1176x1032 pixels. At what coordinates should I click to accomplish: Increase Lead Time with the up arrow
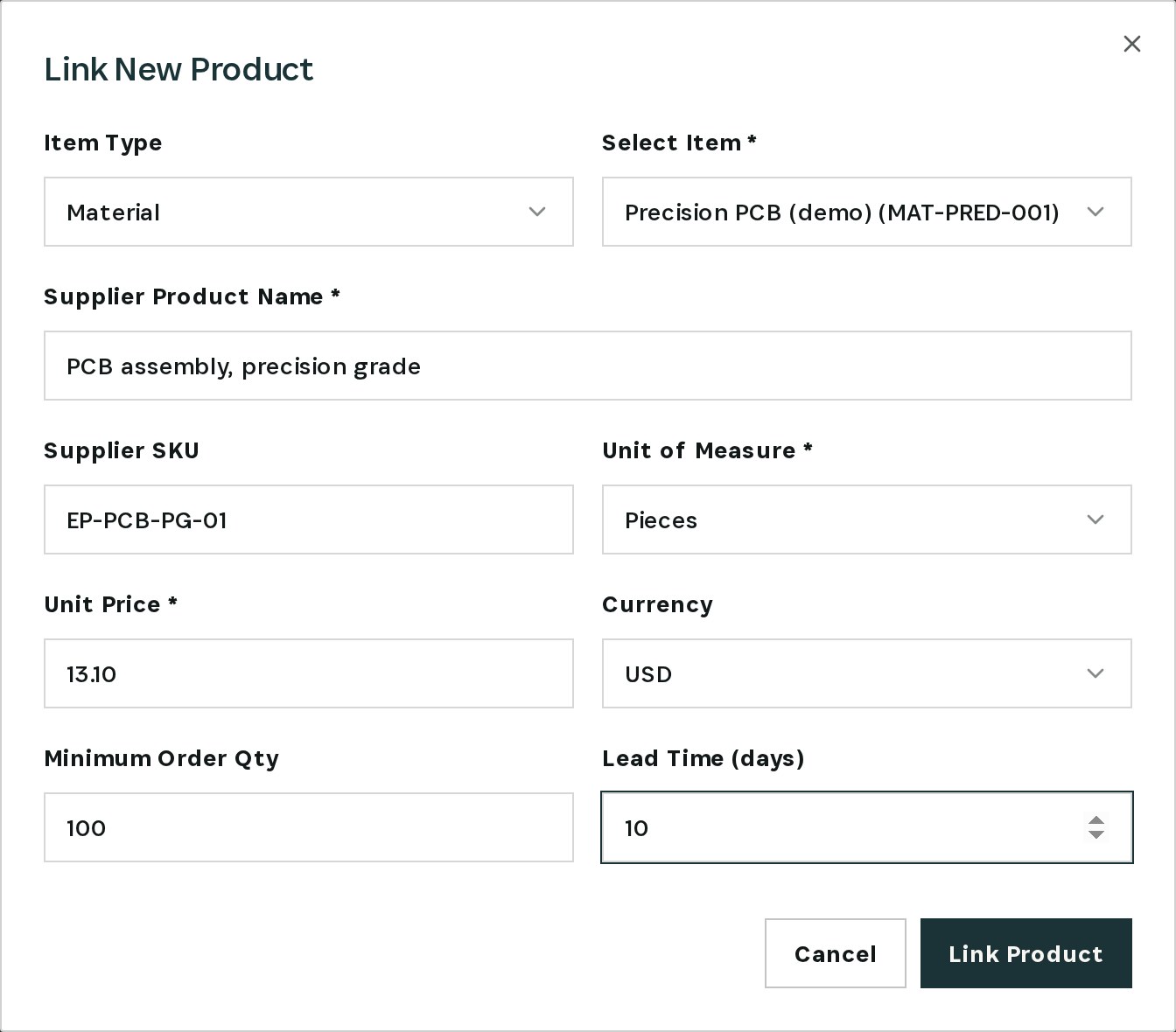pos(1095,820)
